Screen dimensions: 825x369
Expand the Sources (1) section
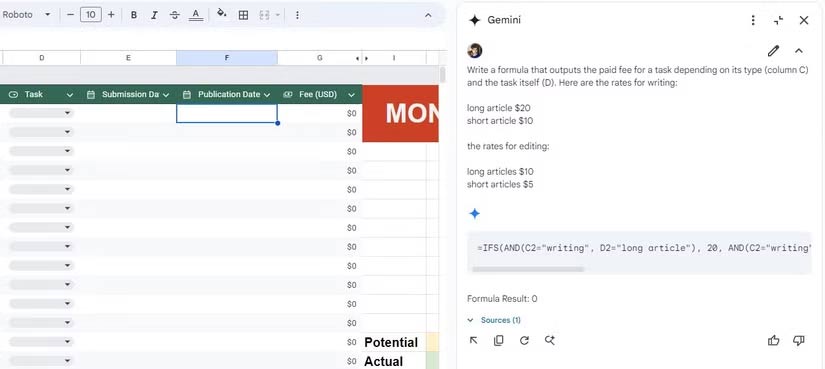[x=494, y=320]
